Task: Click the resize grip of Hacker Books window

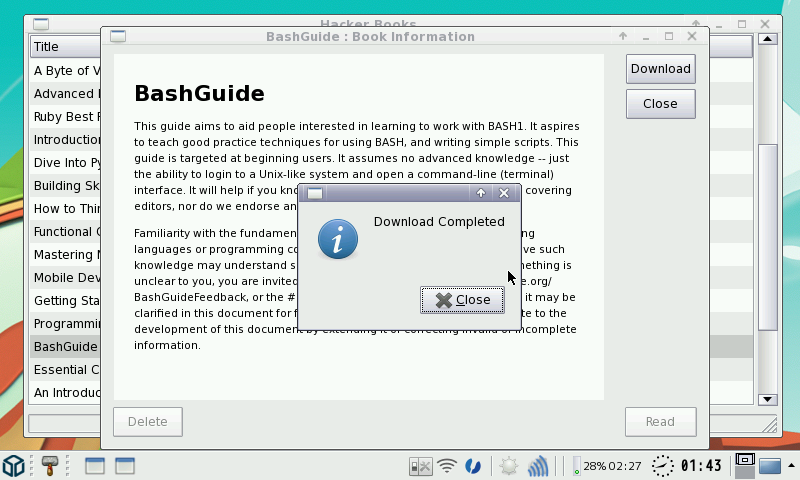Action: tap(769, 425)
